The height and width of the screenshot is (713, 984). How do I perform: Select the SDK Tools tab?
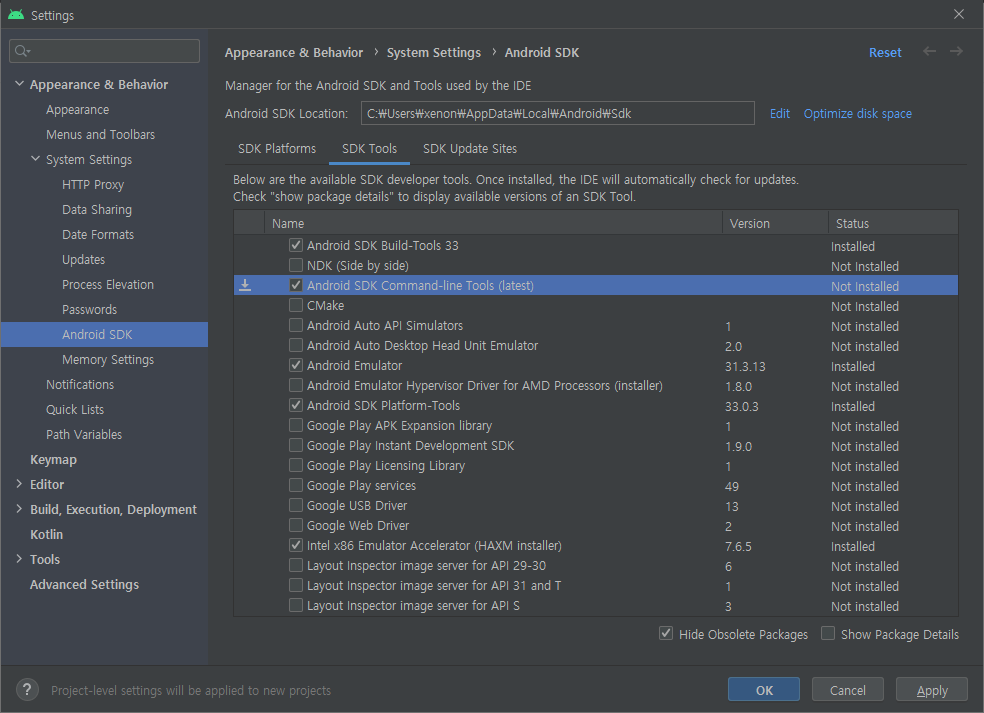[369, 149]
